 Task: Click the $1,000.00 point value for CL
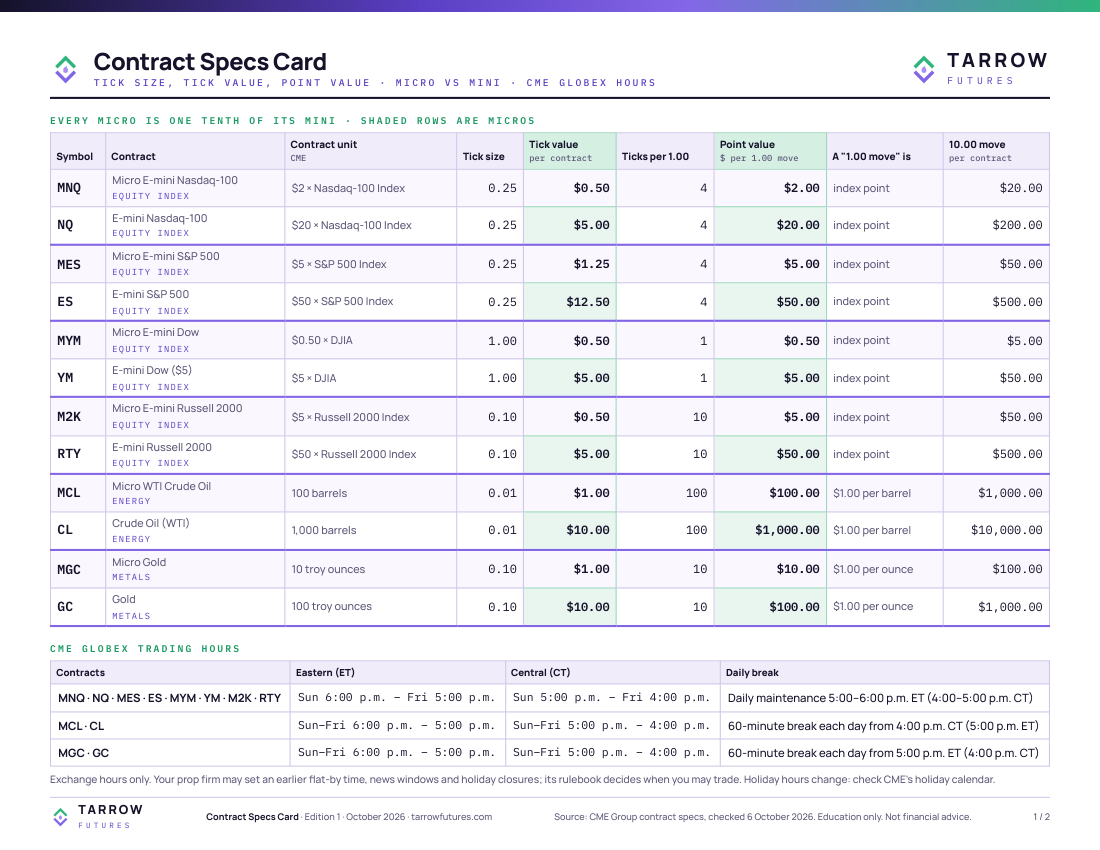pyautogui.click(x=787, y=530)
